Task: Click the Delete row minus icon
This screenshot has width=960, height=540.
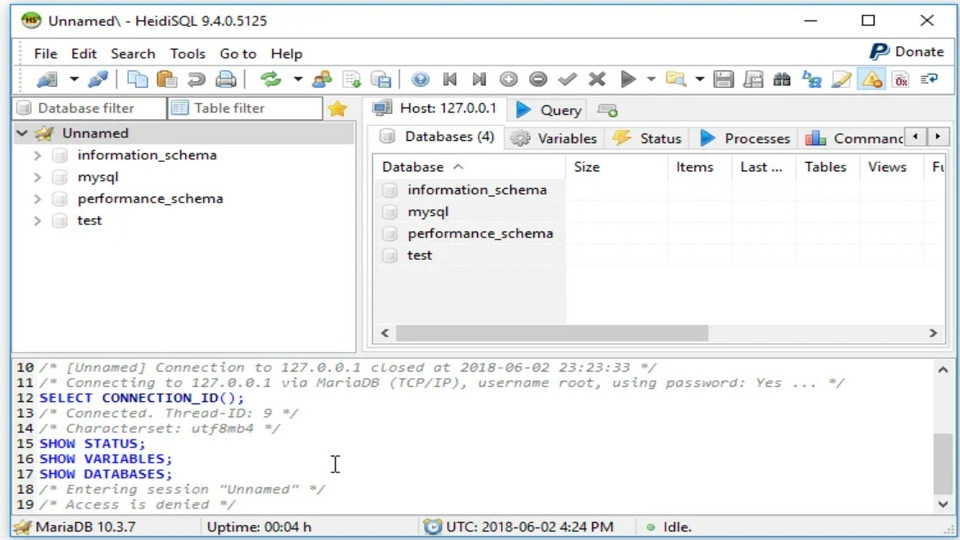Action: pyautogui.click(x=538, y=80)
